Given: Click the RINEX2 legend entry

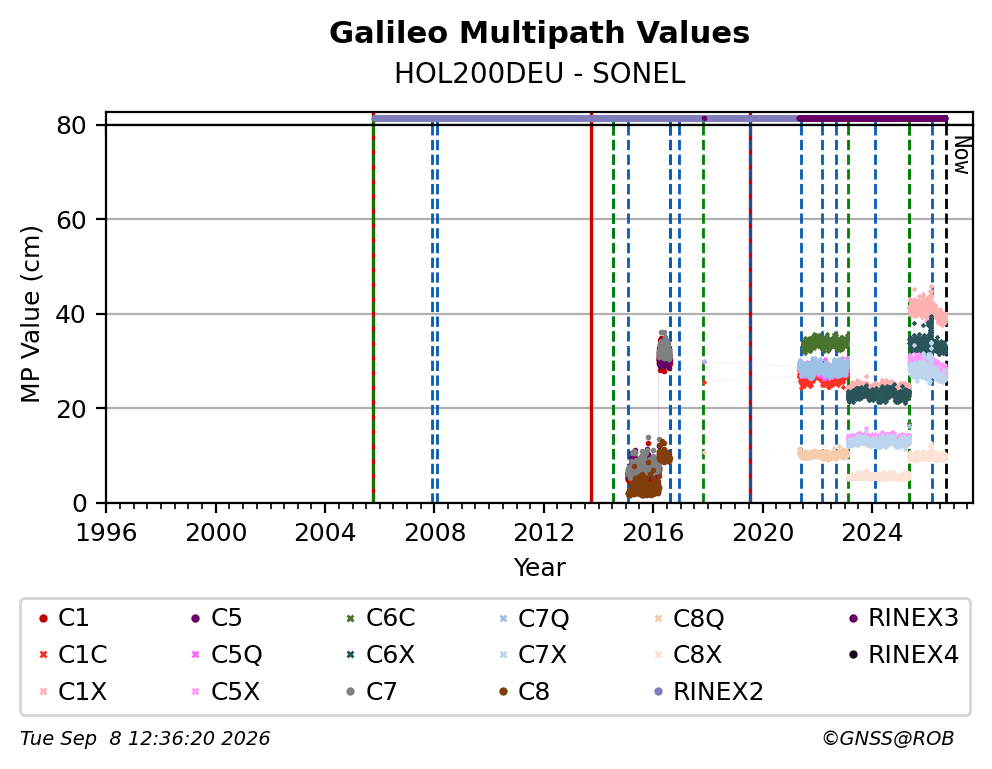Looking at the screenshot, I should (x=709, y=692).
